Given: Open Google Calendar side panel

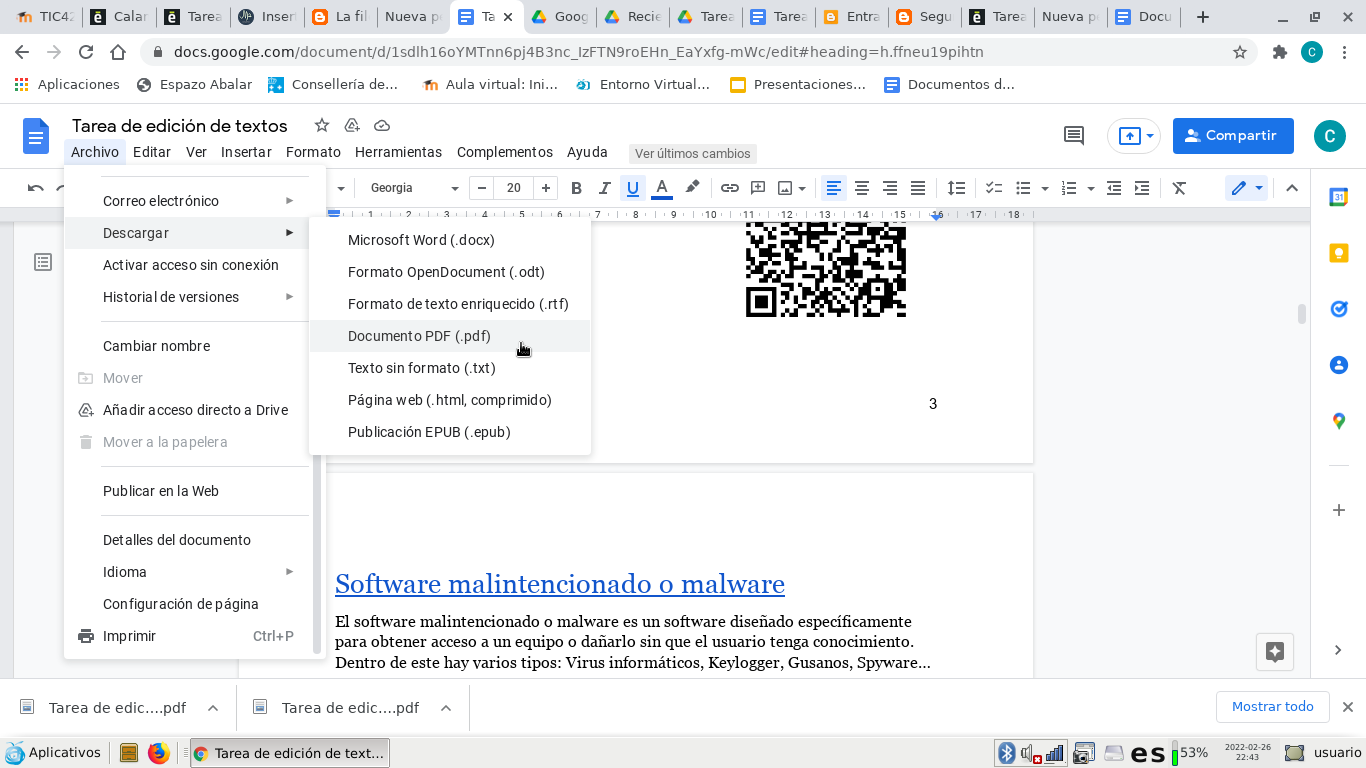Looking at the screenshot, I should [1339, 197].
